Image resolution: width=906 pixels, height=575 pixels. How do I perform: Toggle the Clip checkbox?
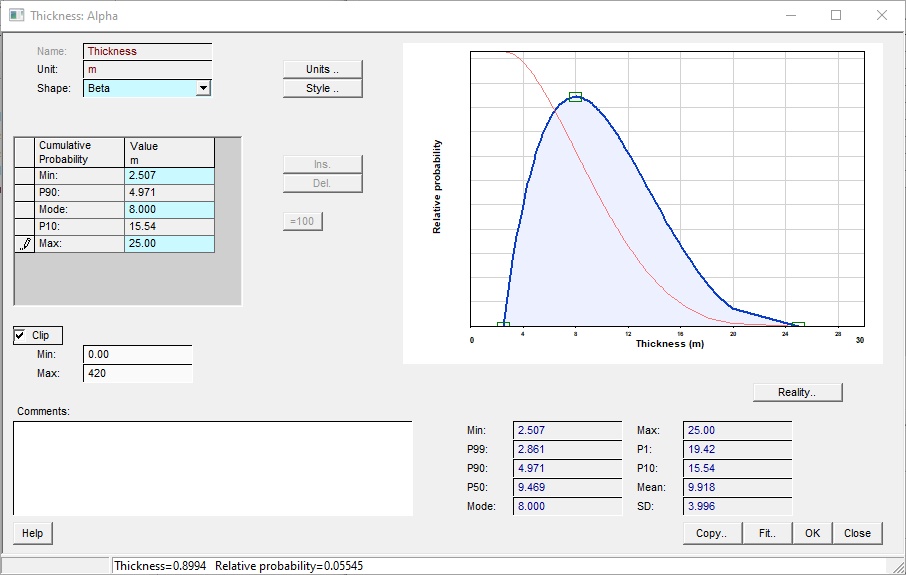21,336
